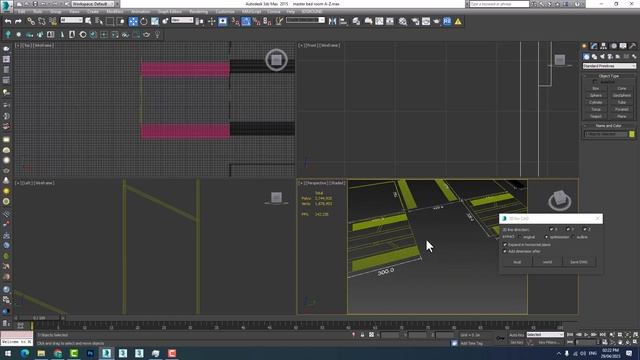Select the Lights category in Create panel
This screenshot has width=640, height=360.
click(602, 57)
